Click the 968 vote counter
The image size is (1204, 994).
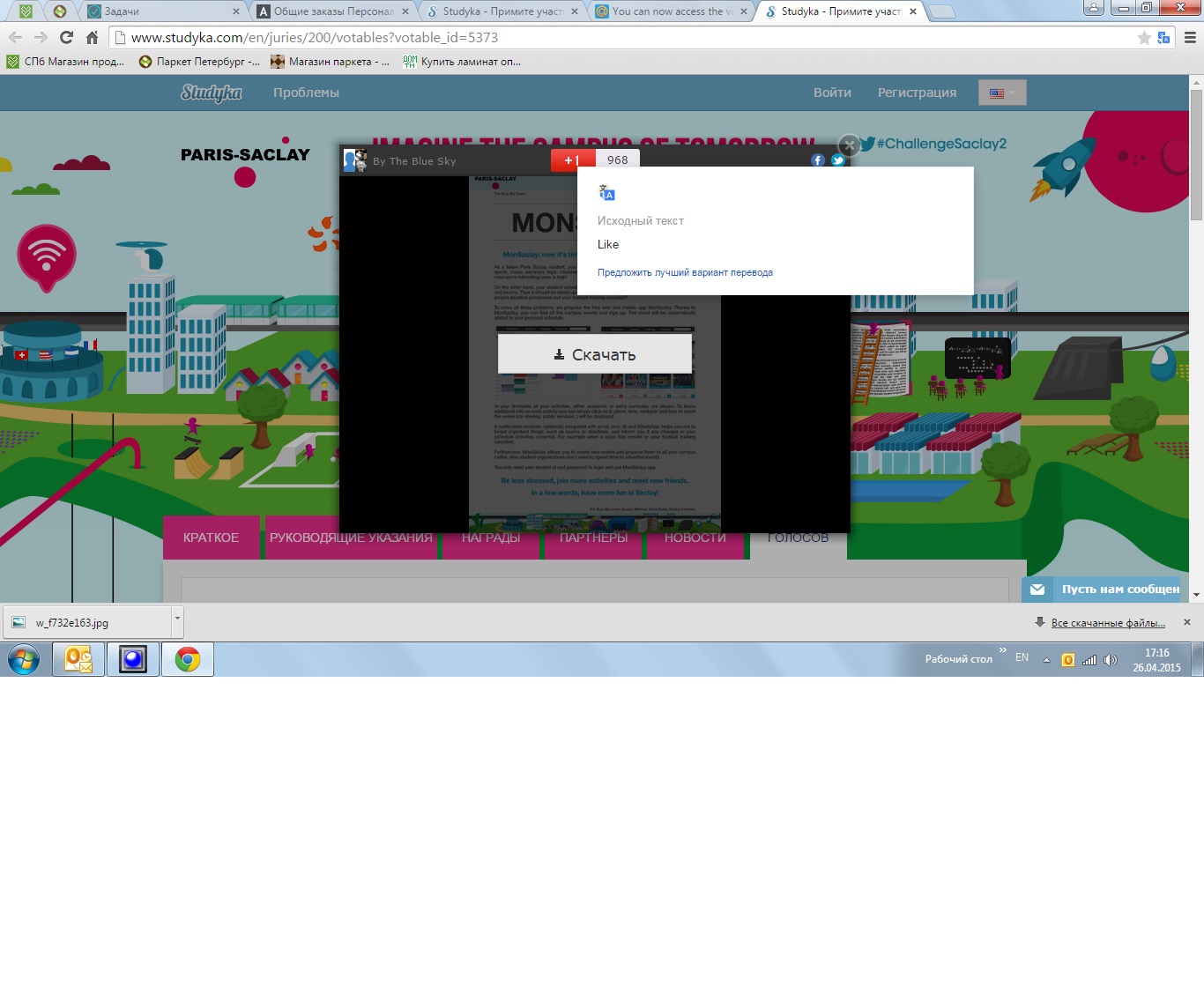point(618,159)
